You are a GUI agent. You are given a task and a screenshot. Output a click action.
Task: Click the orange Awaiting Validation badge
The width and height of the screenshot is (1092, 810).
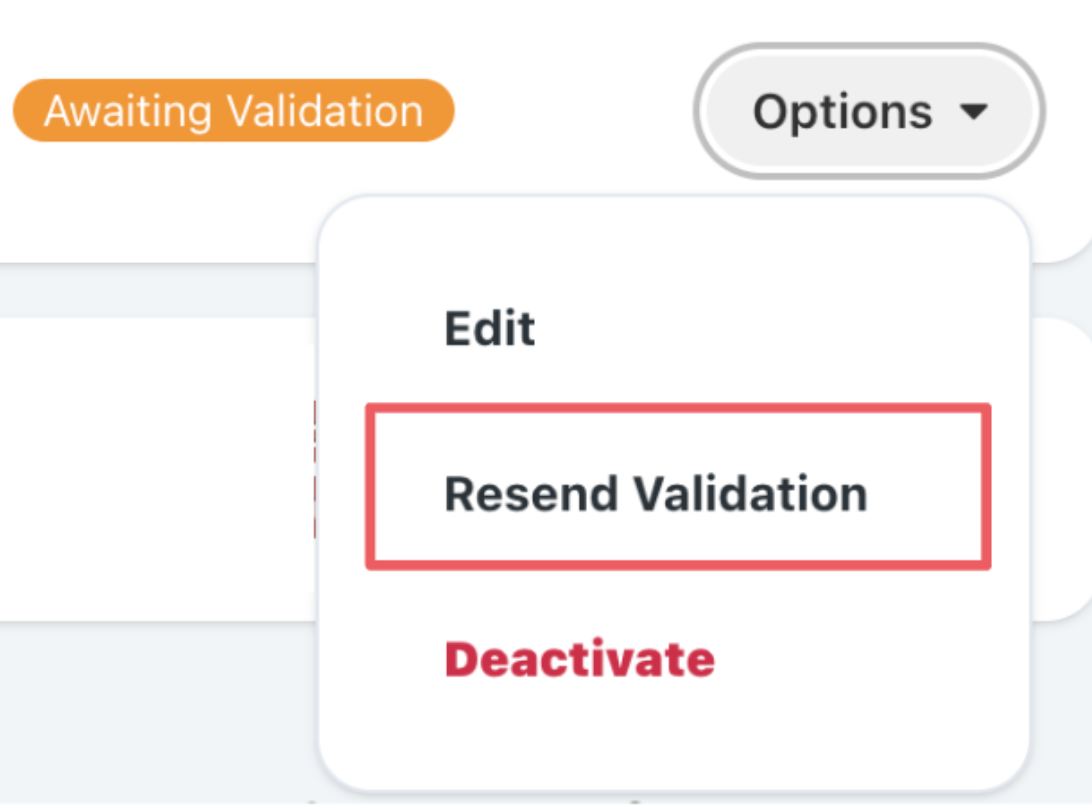(x=233, y=110)
